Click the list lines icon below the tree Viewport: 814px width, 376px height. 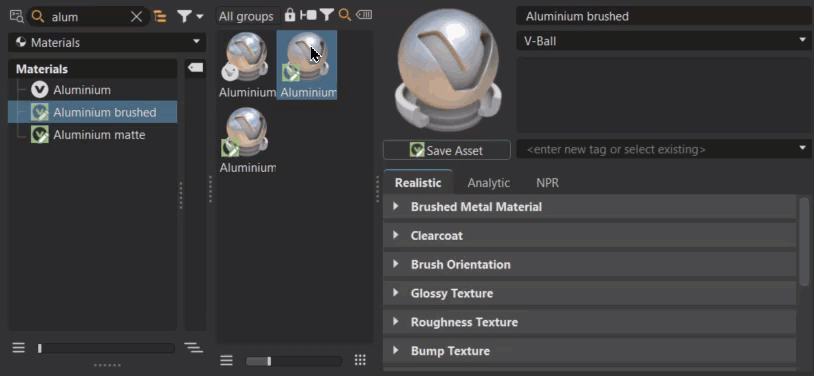click(18, 347)
